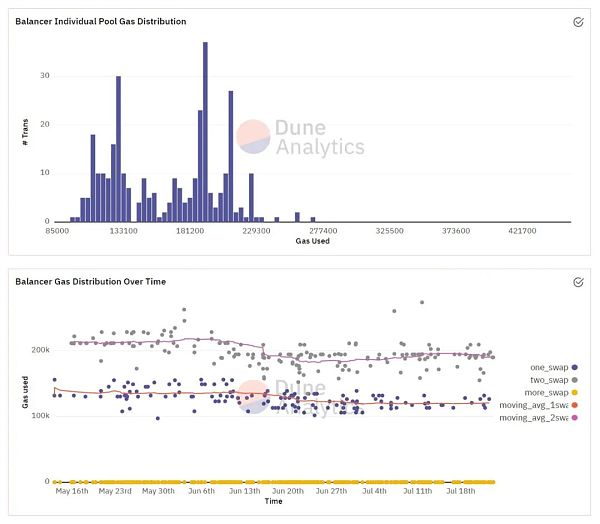Image resolution: width=600 pixels, height=524 pixels.
Task: Click the tallest histogram bar near 181200 gas
Action: pos(205,130)
